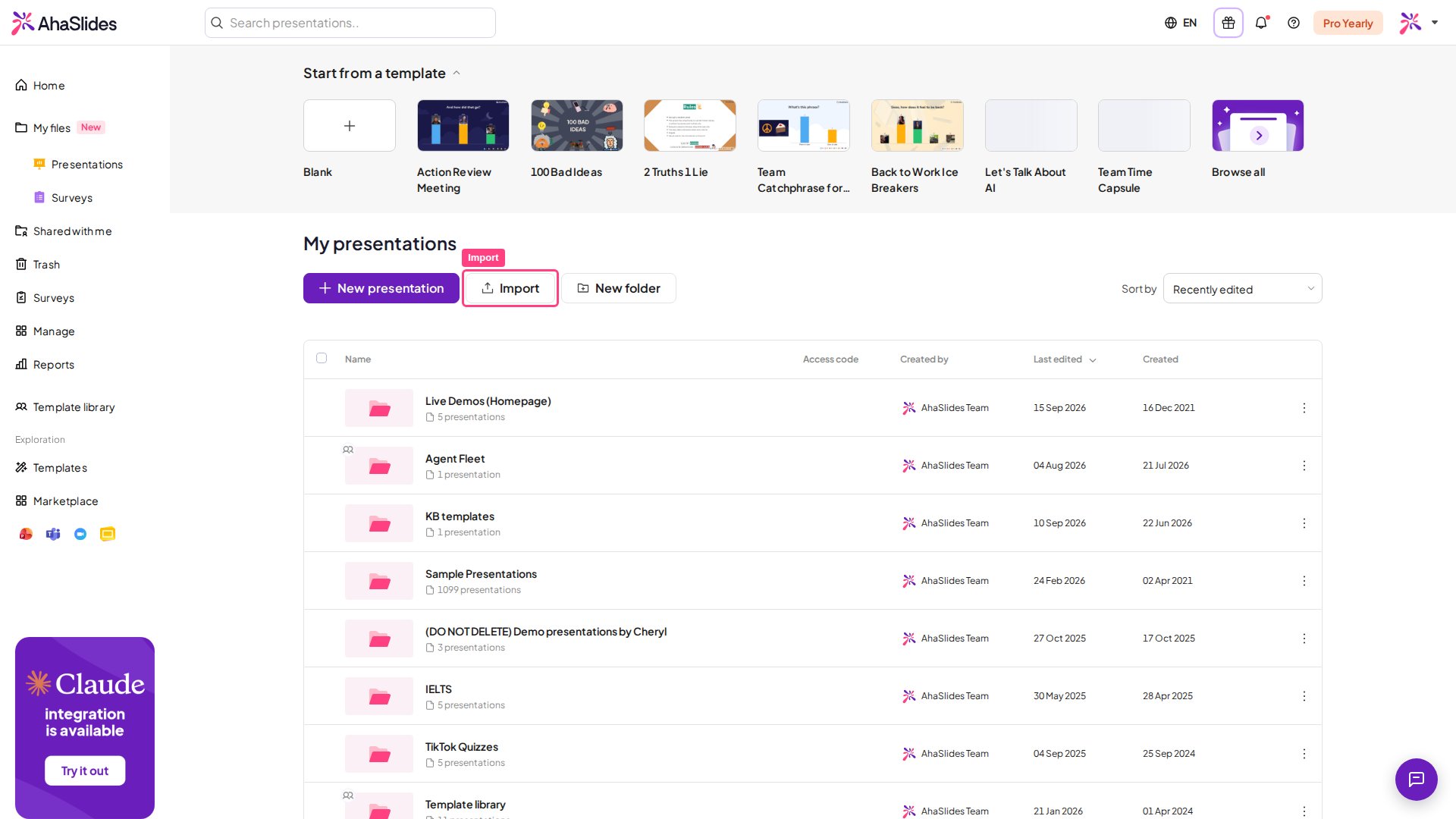The width and height of the screenshot is (1456, 819).
Task: Open the Zoom integration icon
Action: coord(80,535)
